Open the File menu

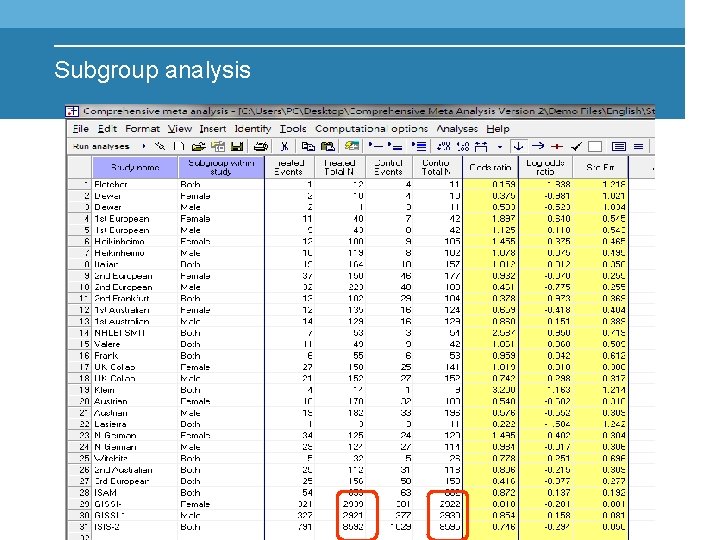coord(81,129)
